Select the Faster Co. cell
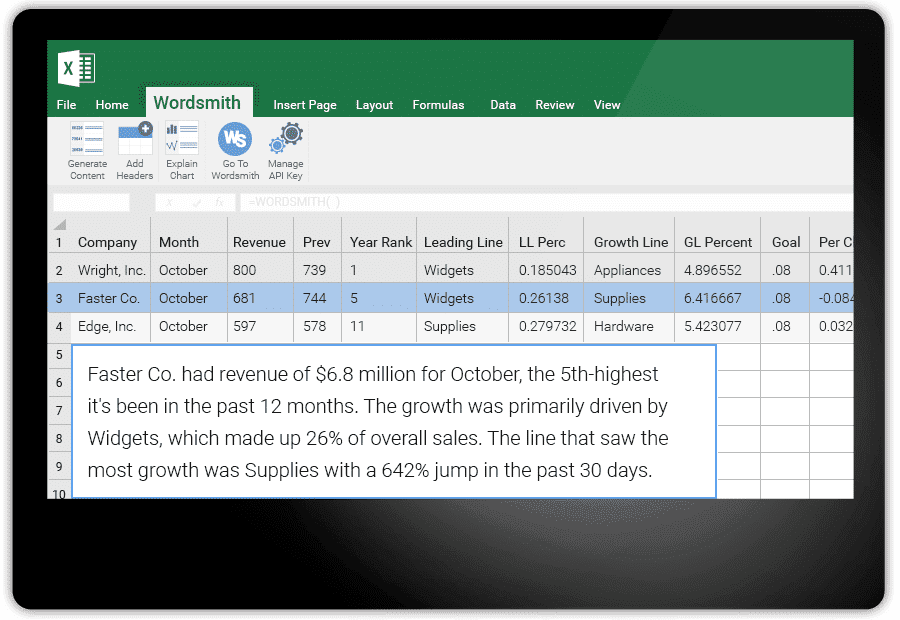 tap(111, 298)
